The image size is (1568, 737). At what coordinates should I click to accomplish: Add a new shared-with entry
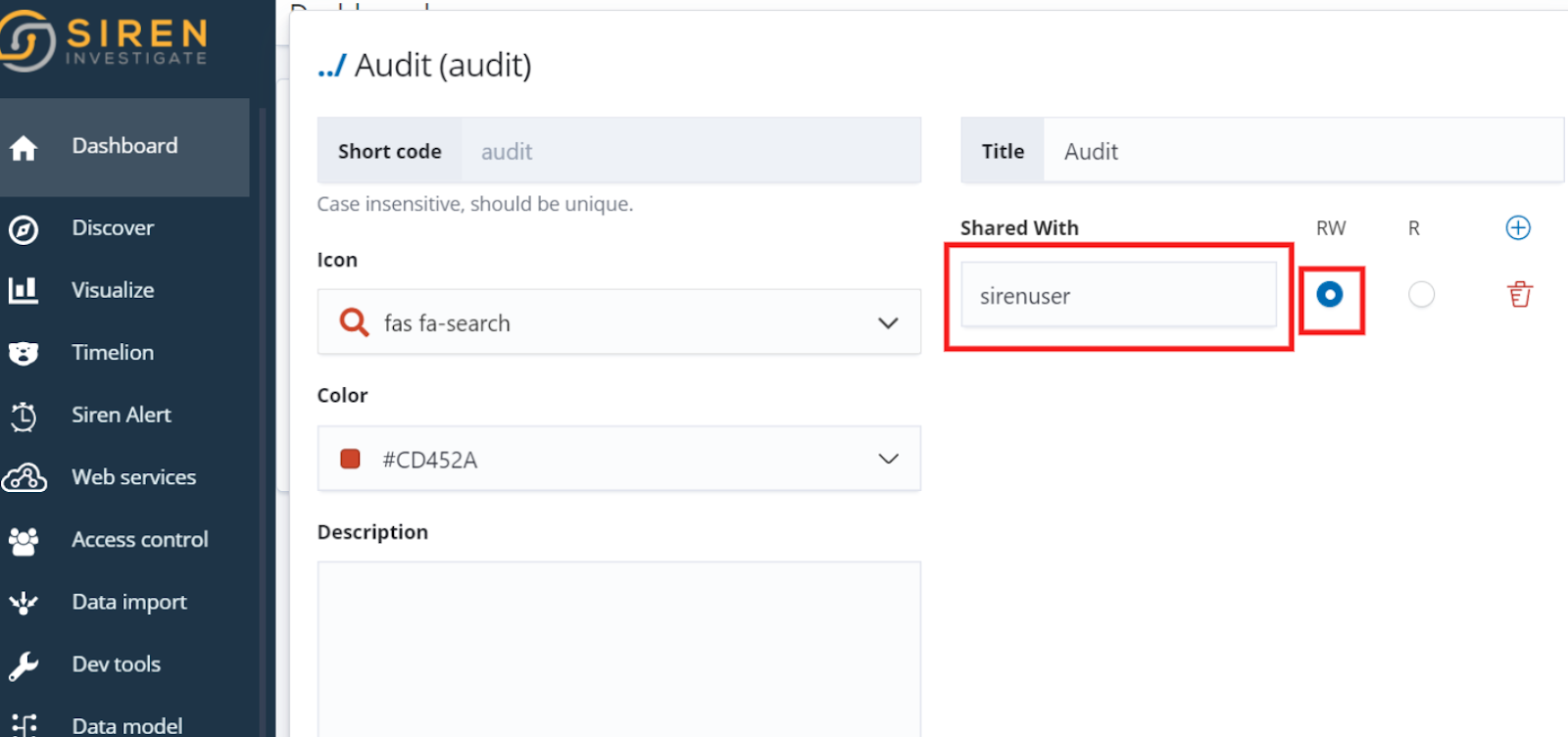[x=1518, y=228]
